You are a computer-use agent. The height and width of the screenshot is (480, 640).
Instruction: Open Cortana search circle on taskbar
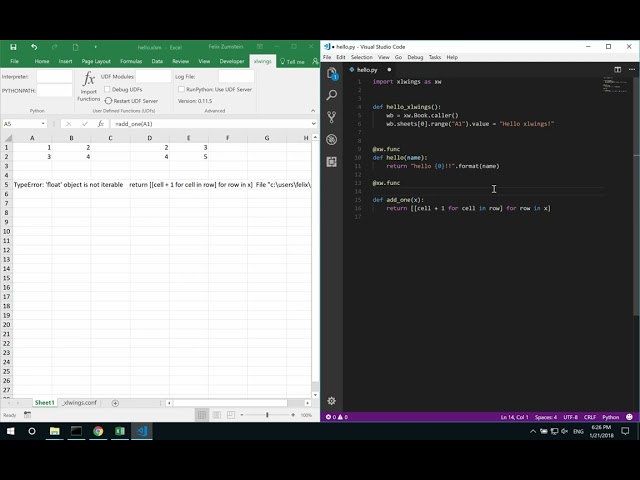click(x=32, y=431)
